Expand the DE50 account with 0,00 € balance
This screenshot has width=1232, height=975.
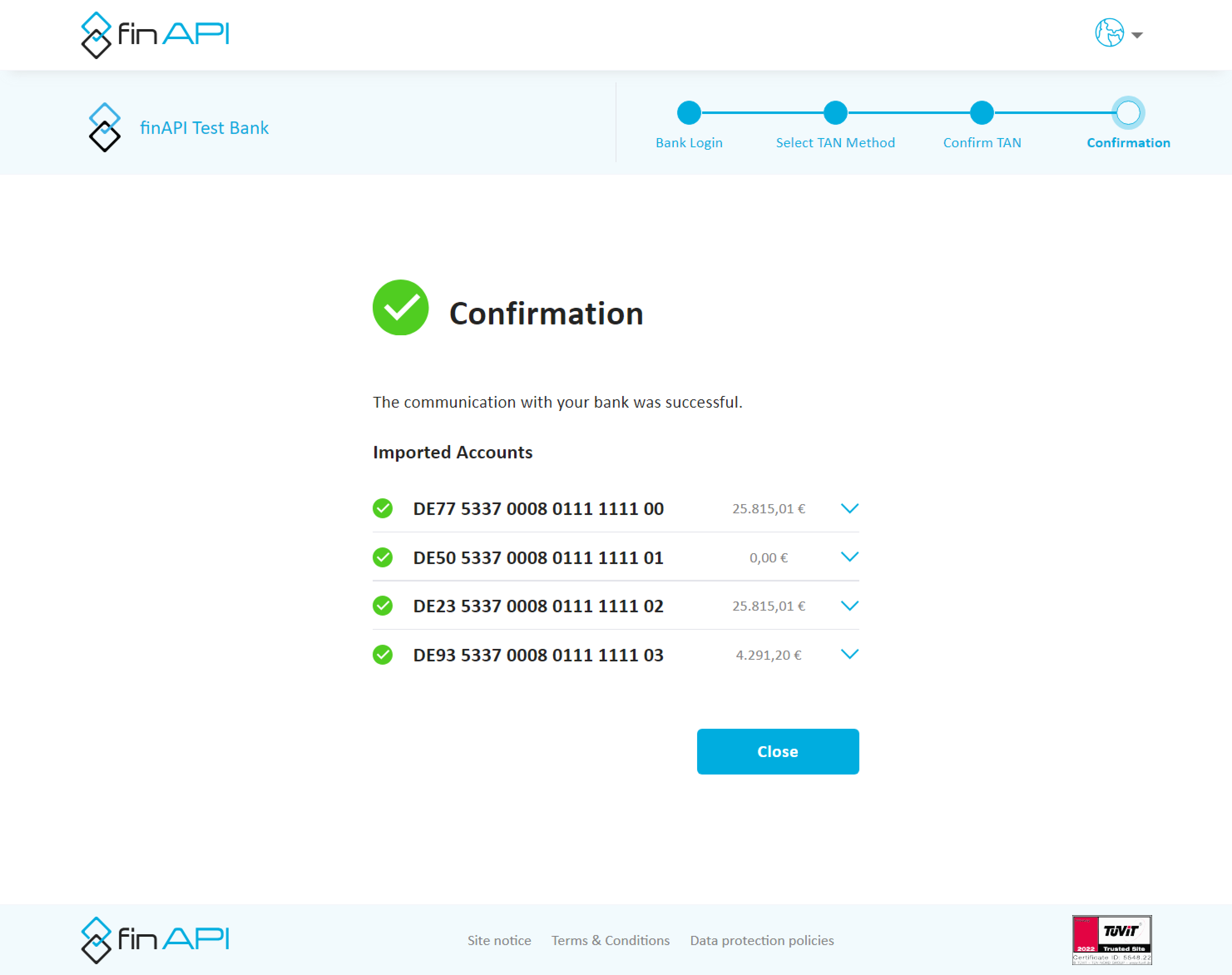pyautogui.click(x=849, y=557)
